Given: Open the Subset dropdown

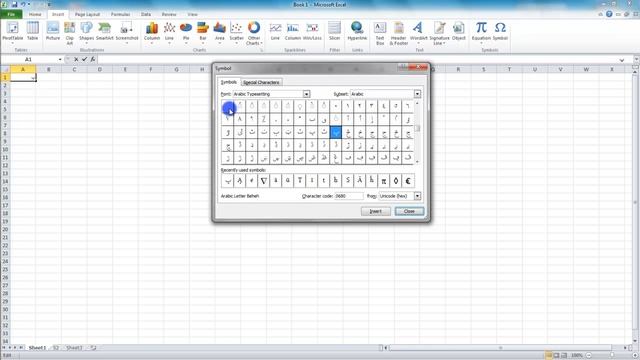Looking at the screenshot, I should coord(417,94).
